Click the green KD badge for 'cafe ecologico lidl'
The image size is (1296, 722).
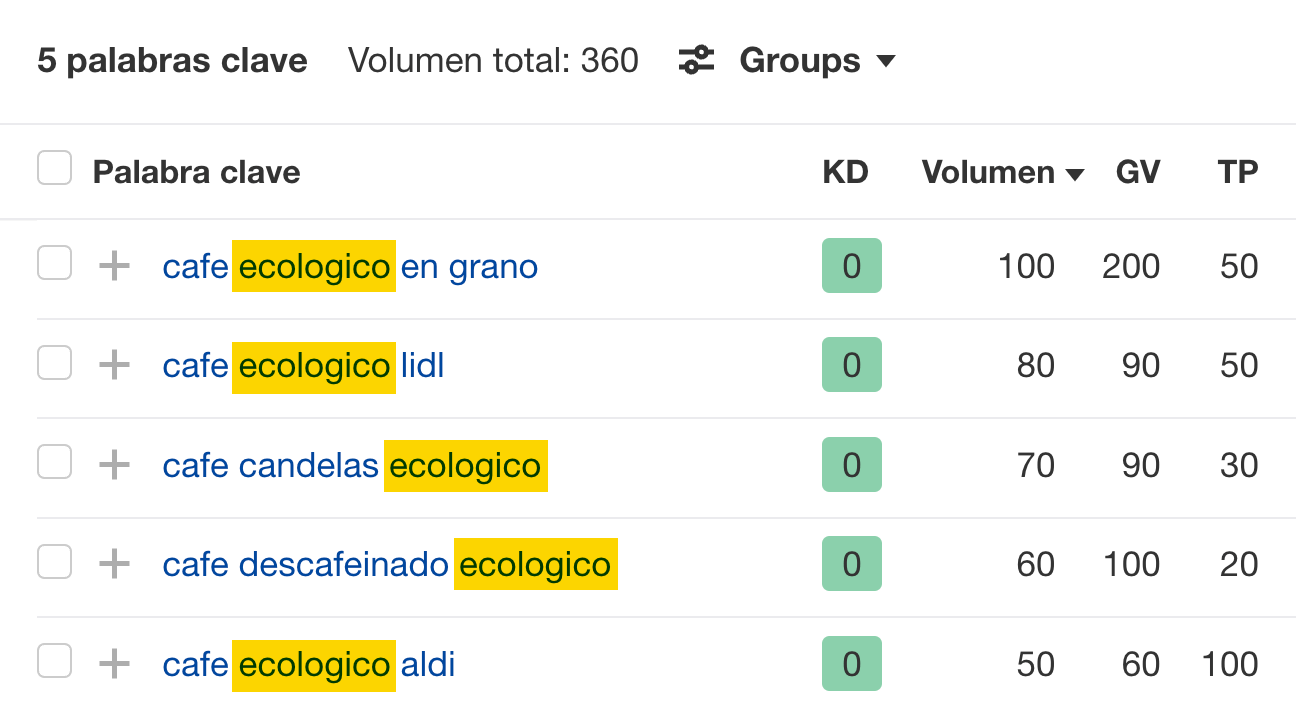coord(851,365)
